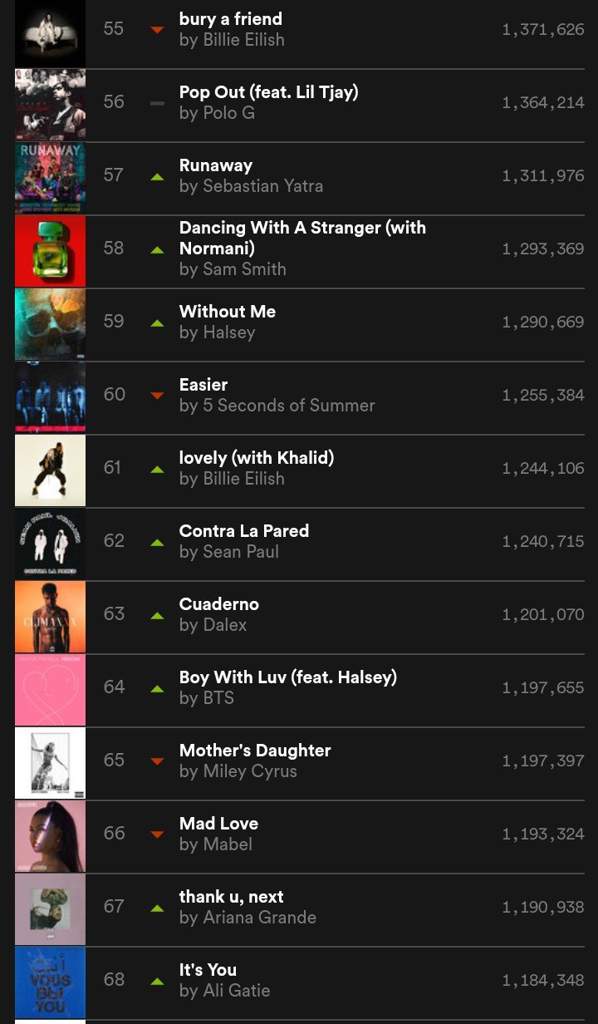Image resolution: width=598 pixels, height=1024 pixels.
Task: Click the green arrow beside Cuaderno
Action: pyautogui.click(x=157, y=615)
